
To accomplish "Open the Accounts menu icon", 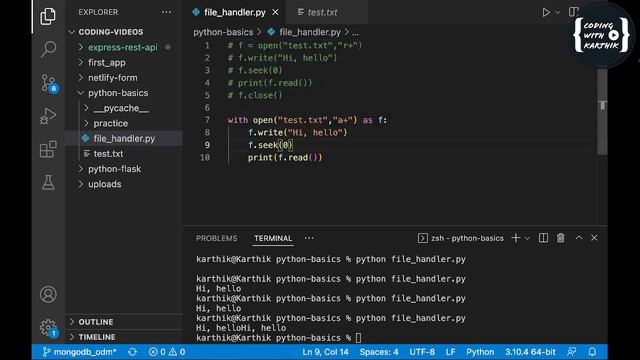I will pos(48,294).
